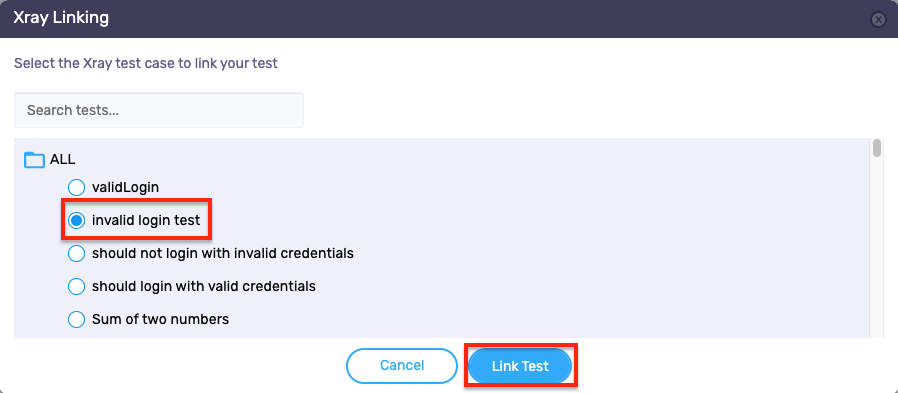This screenshot has height=393, width=898.
Task: Click the validLogin test name text
Action: pyautogui.click(x=125, y=187)
